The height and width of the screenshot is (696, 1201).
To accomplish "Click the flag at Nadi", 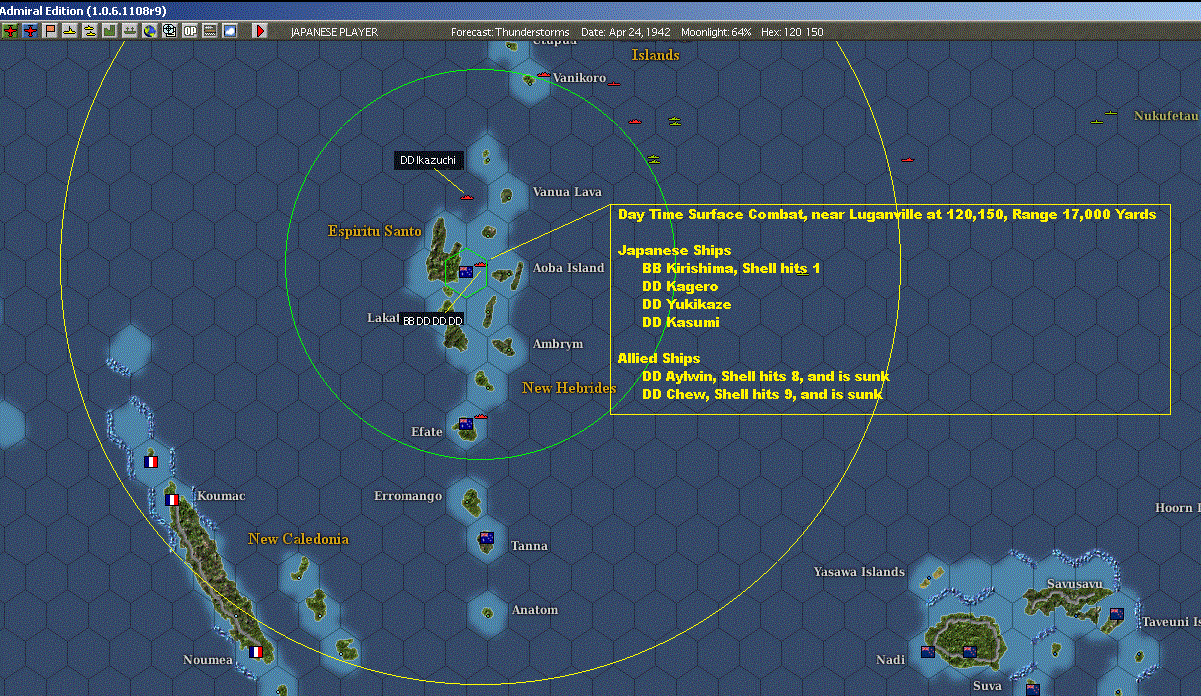I will (x=928, y=652).
